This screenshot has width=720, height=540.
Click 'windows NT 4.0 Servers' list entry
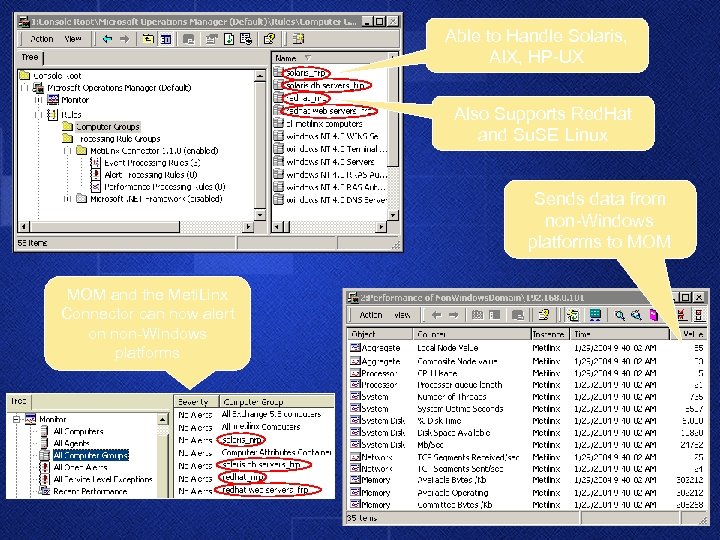point(330,162)
